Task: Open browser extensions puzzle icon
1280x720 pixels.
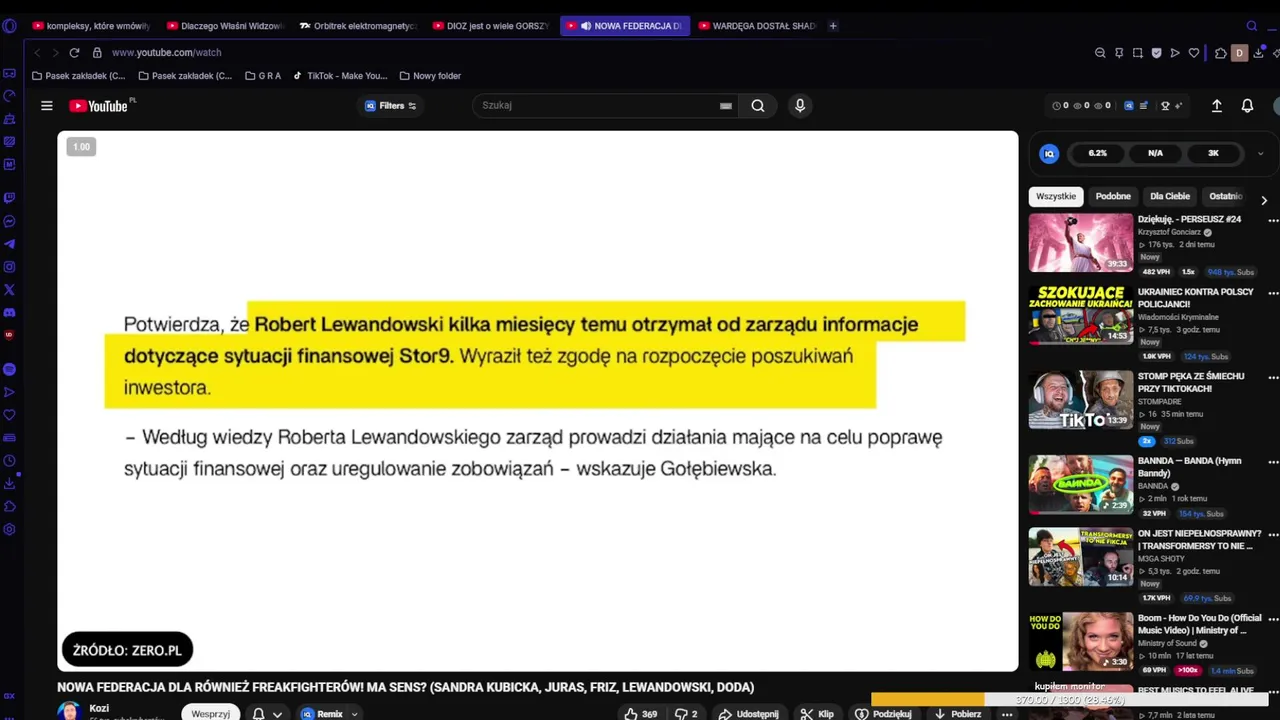Action: [1221, 53]
